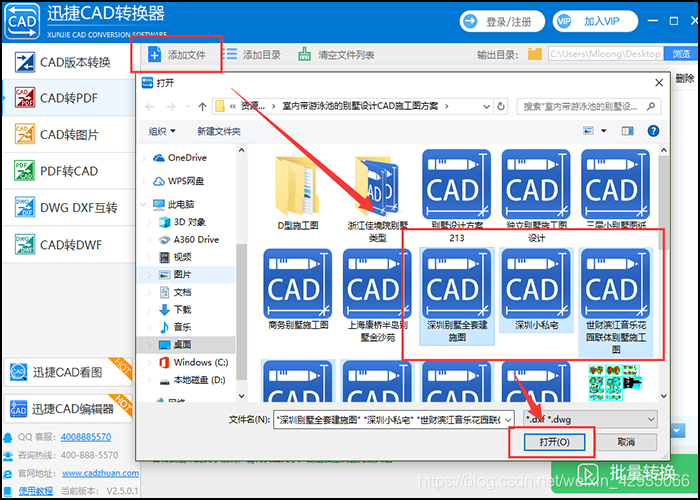This screenshot has width=700, height=500.
Task: Click the forward arrow in Open dialog
Action: (x=171, y=107)
